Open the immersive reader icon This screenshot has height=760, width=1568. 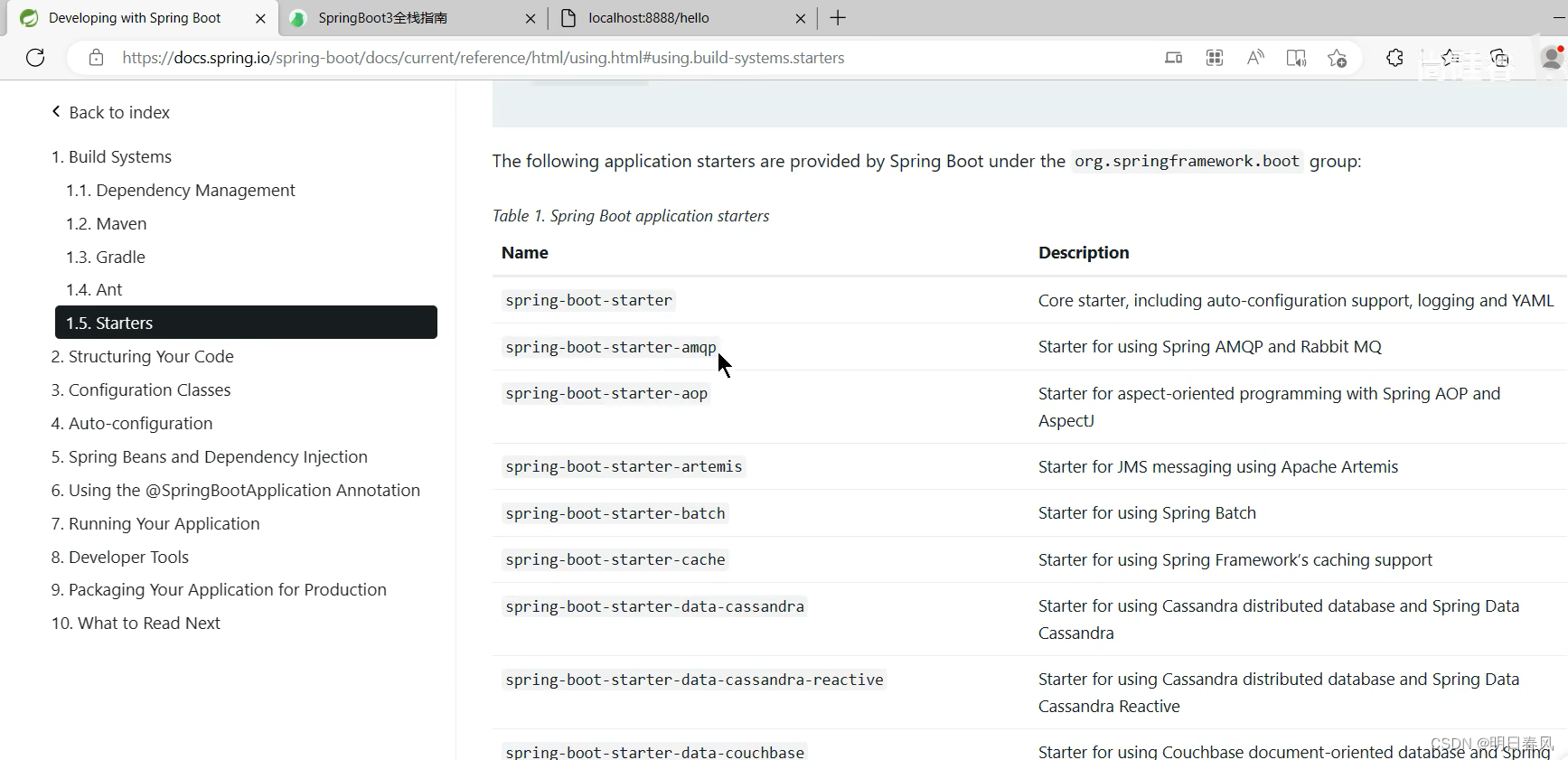tap(1296, 58)
